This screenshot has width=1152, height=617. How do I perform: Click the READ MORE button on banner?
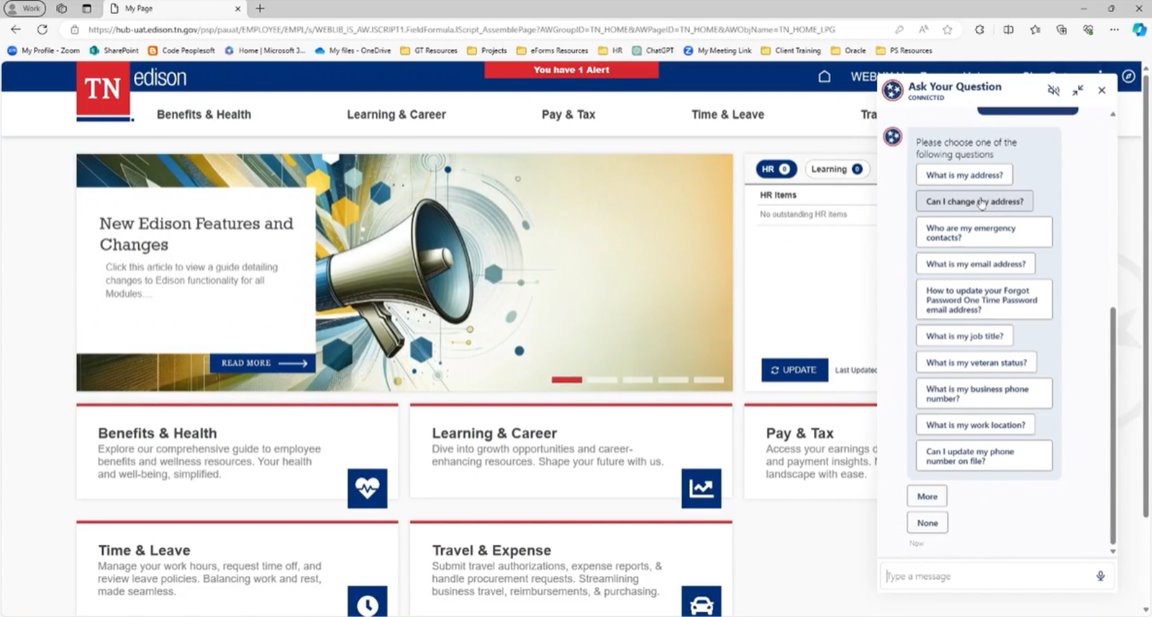tap(263, 363)
